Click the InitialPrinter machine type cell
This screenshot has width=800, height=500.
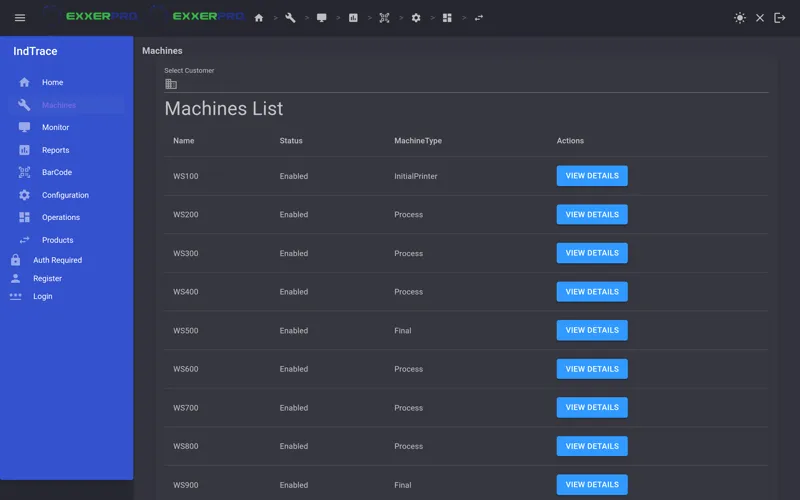coord(415,176)
